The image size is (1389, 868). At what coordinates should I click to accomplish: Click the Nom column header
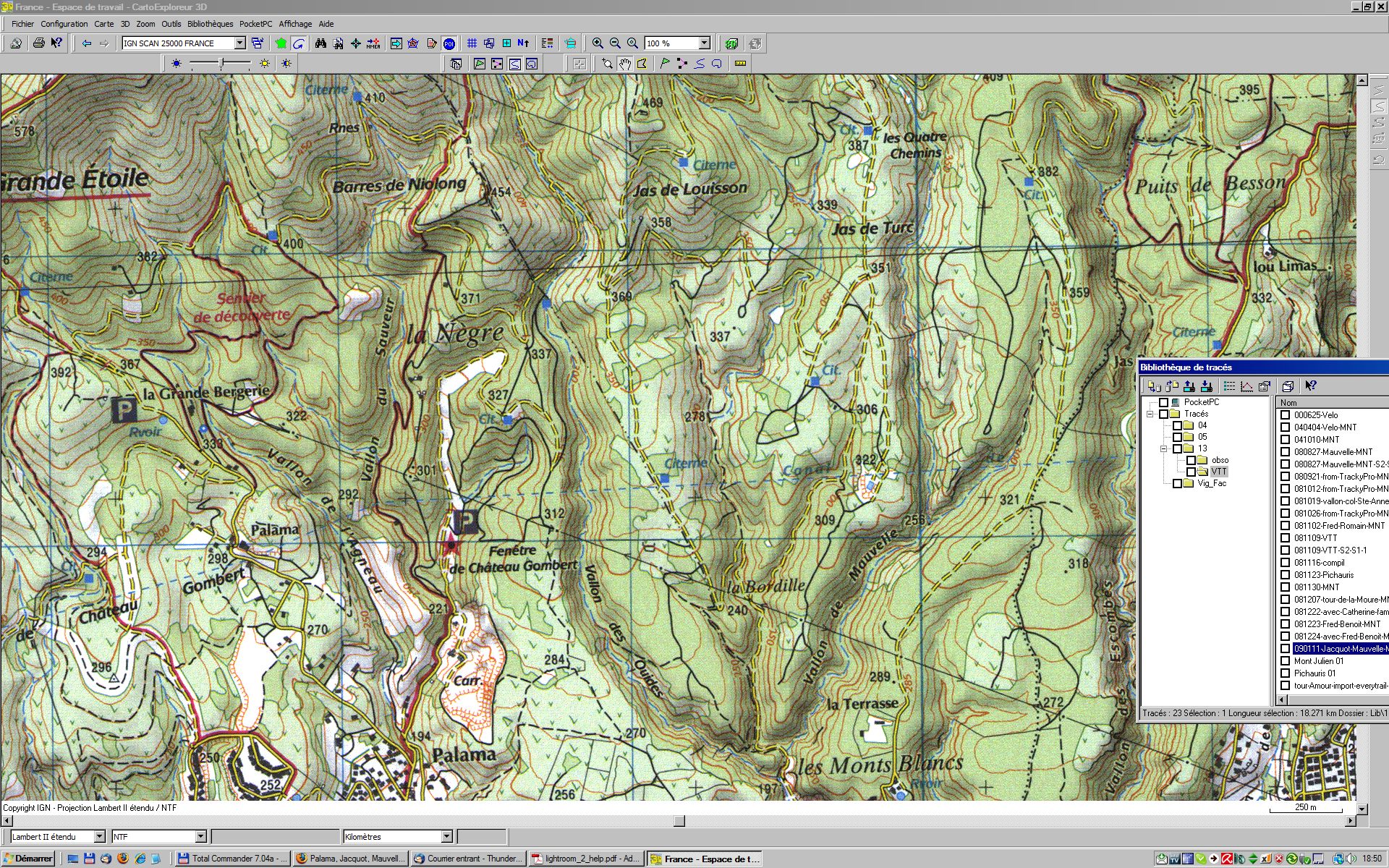(1333, 403)
